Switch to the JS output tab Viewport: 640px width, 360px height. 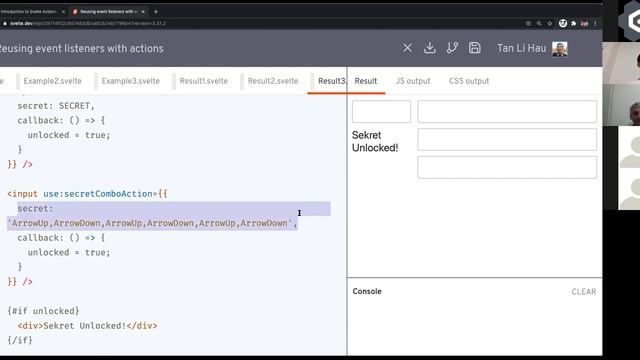click(413, 81)
